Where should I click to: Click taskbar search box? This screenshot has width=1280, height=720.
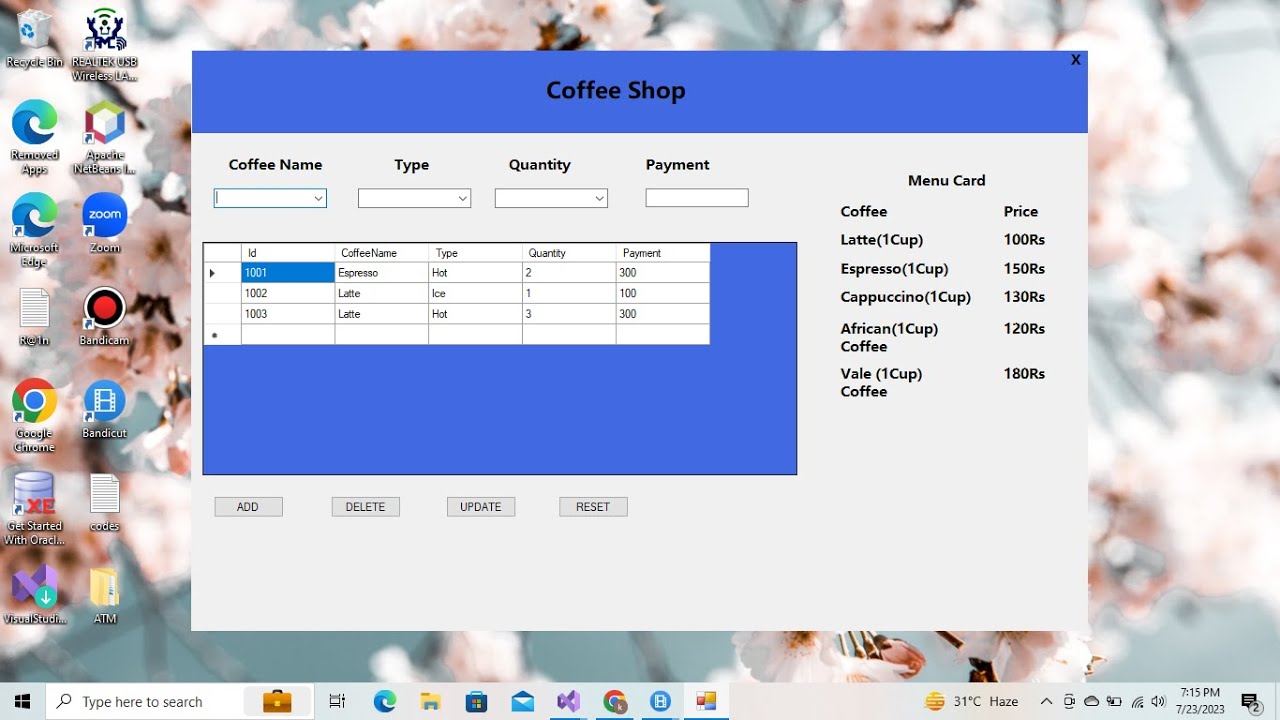coord(178,701)
